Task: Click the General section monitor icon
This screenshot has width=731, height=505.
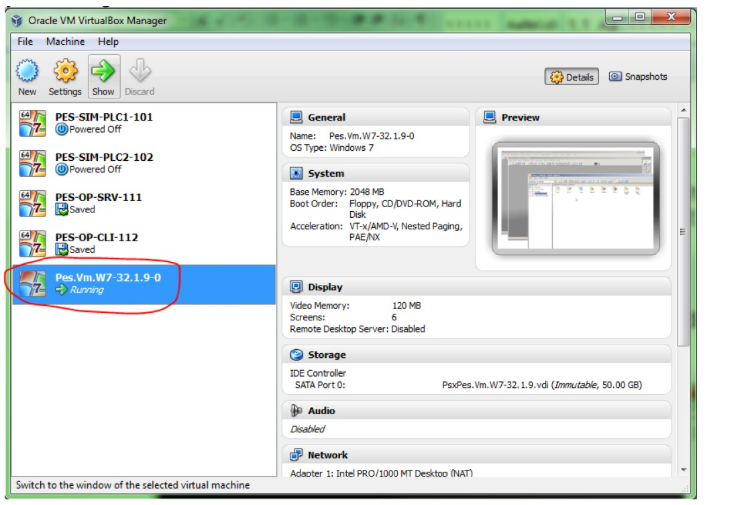Action: pos(297,117)
